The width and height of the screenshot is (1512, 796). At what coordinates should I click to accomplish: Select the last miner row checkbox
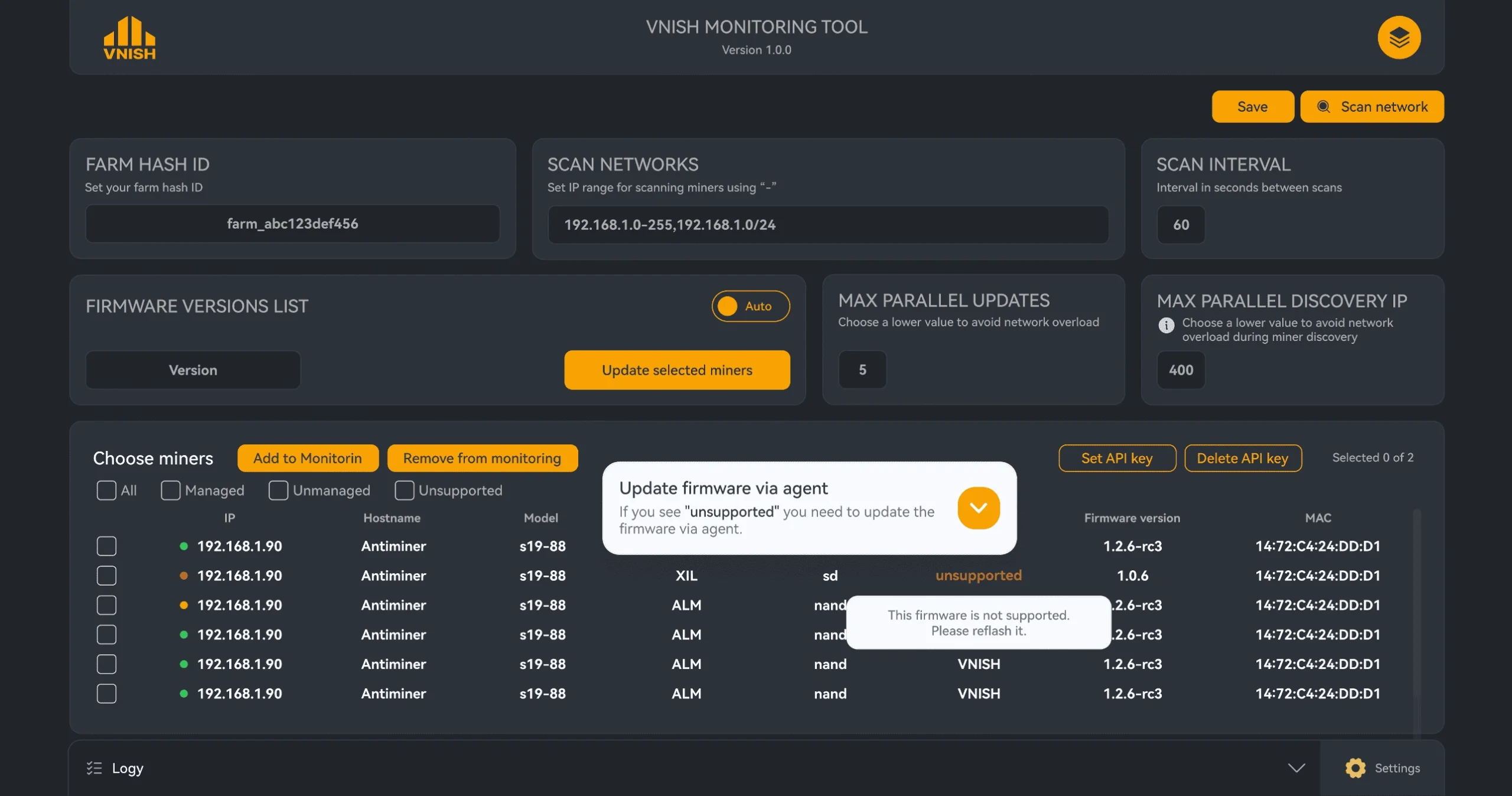click(106, 694)
